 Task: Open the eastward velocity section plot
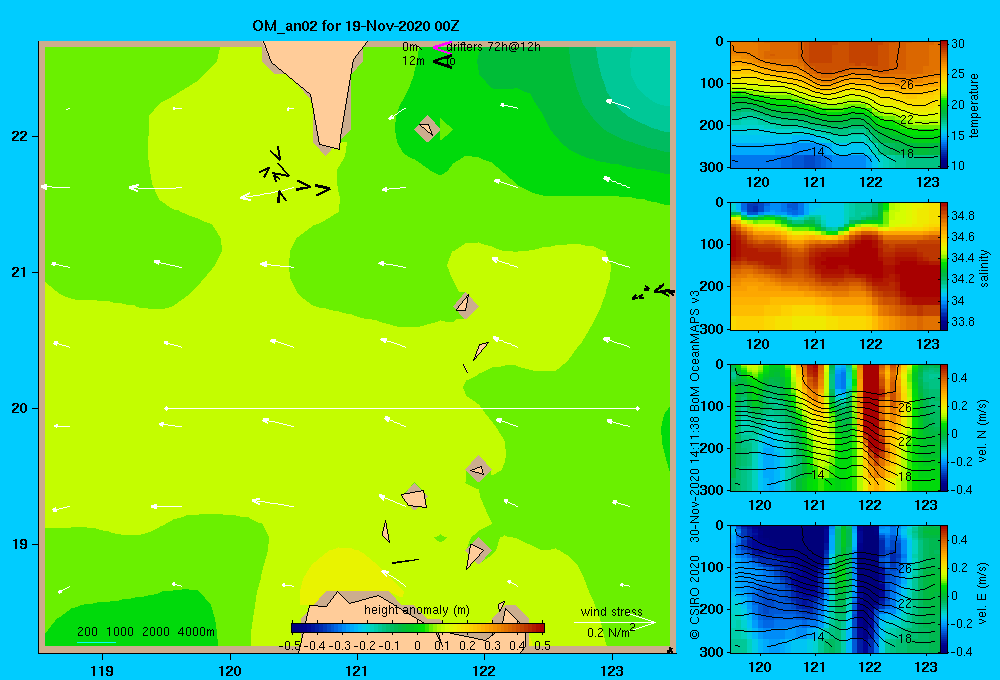point(834,589)
